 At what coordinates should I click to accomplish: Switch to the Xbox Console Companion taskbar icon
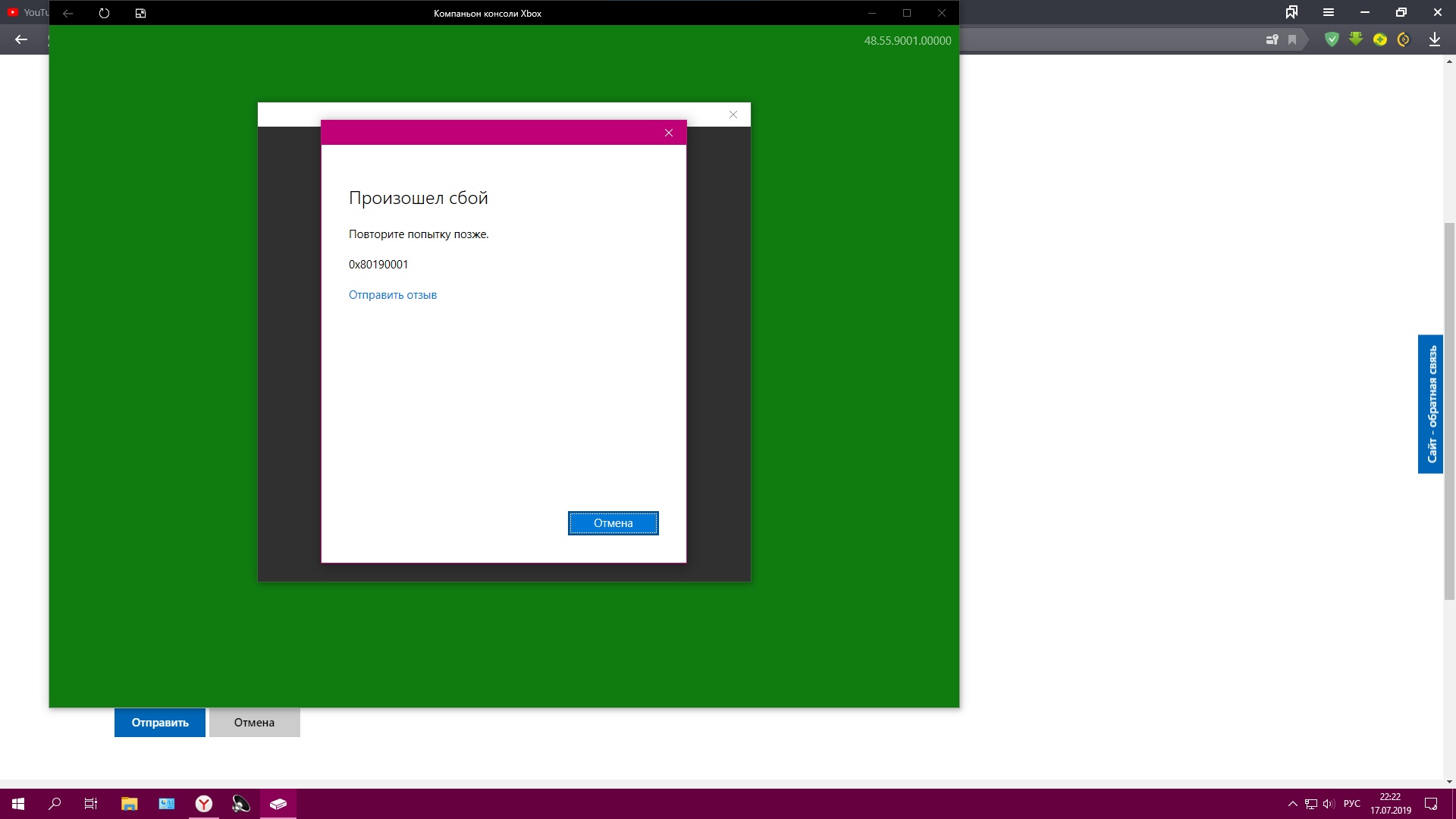tap(278, 804)
